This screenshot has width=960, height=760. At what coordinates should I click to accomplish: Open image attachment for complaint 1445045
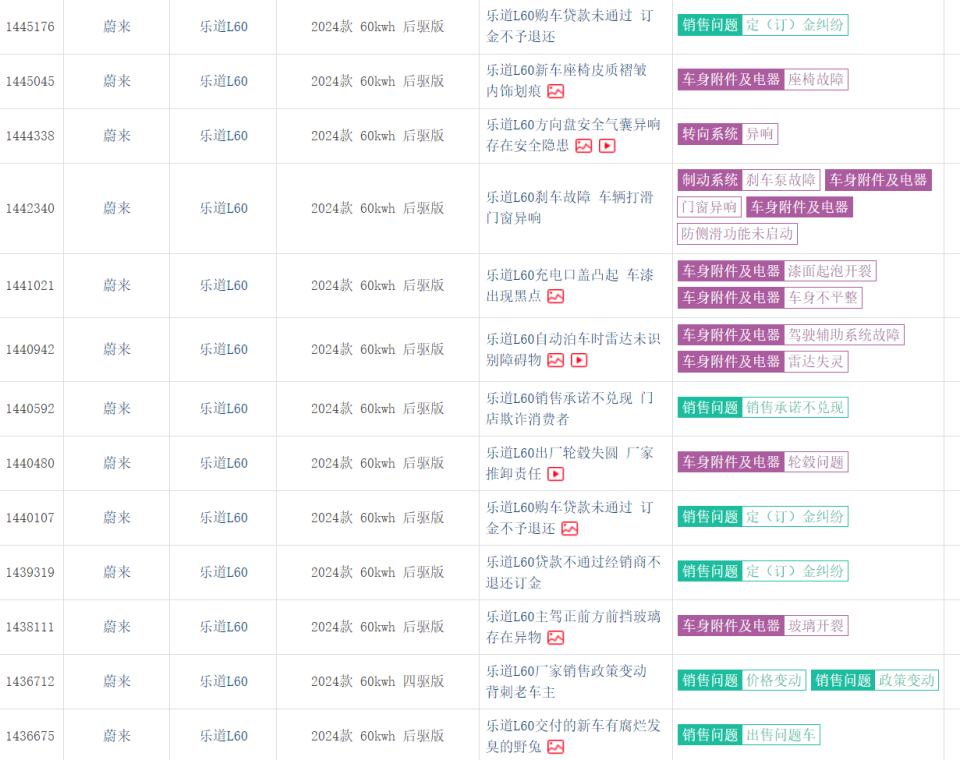[x=555, y=91]
